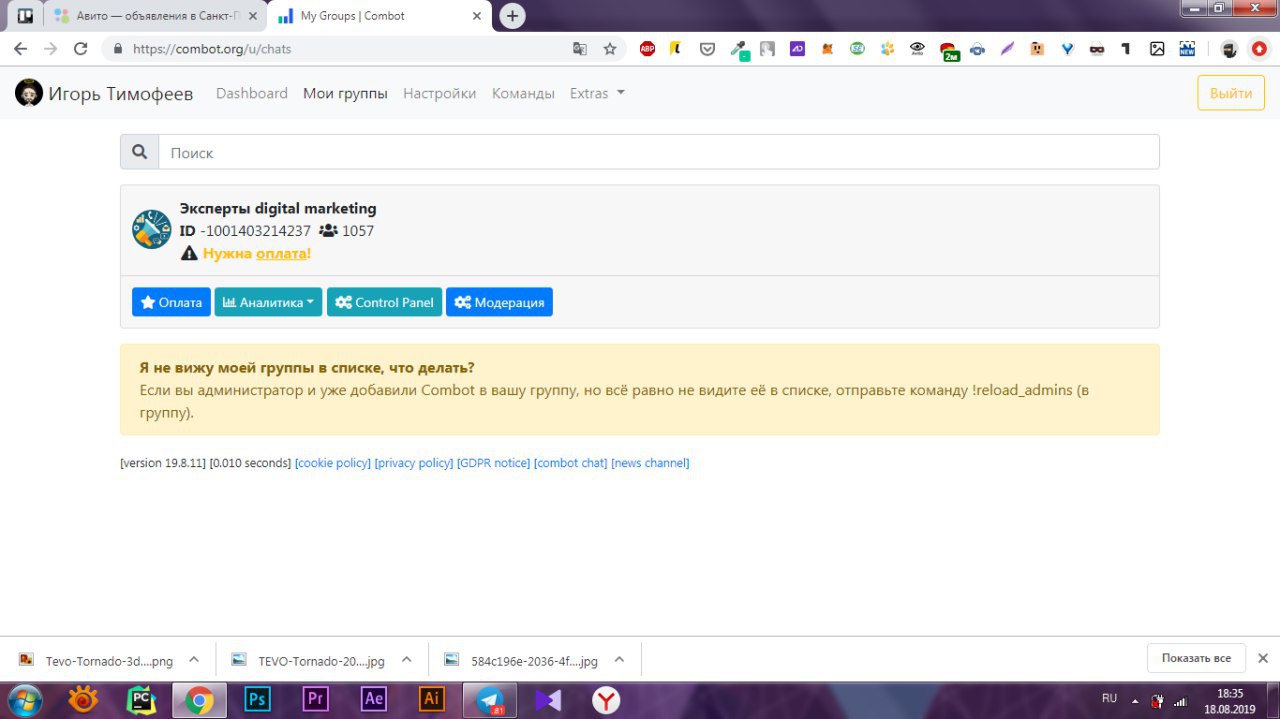Open Настройки in the navigation
This screenshot has width=1280, height=719.
[439, 93]
